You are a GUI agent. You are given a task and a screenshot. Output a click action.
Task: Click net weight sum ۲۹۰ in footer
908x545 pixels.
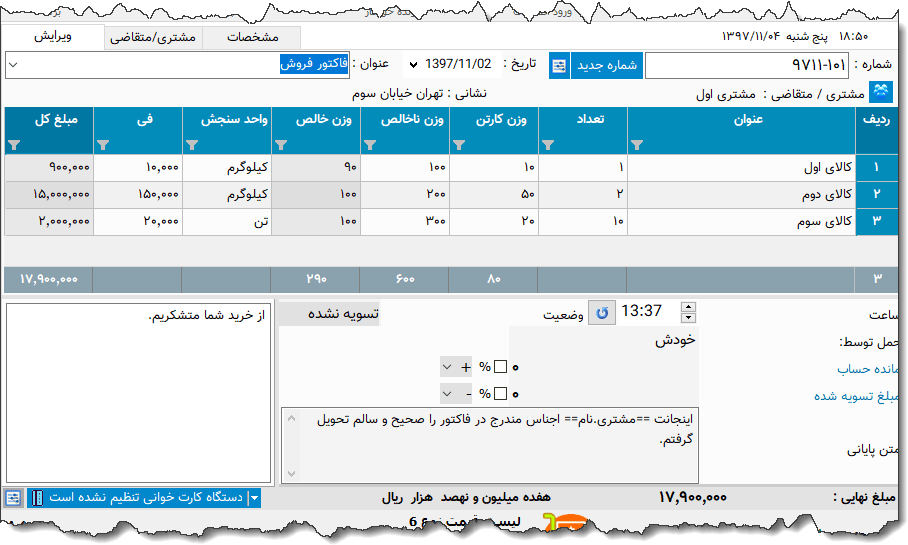click(x=317, y=279)
